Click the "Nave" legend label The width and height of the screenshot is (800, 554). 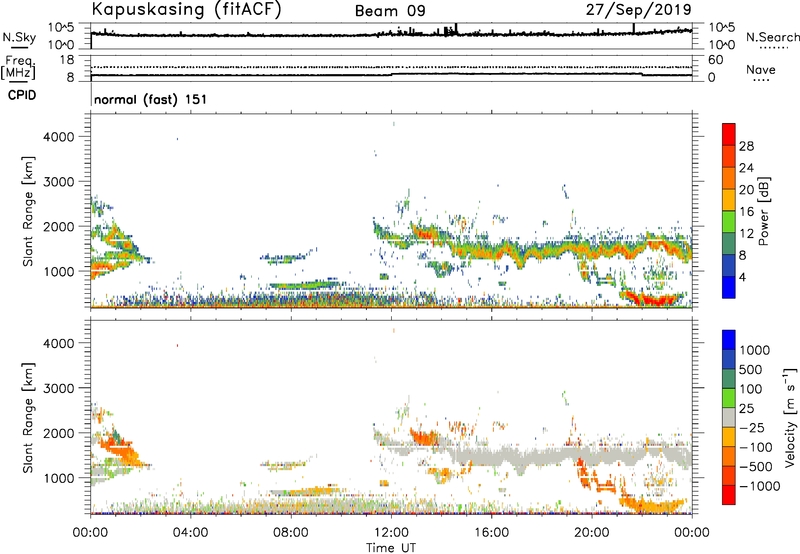click(761, 69)
